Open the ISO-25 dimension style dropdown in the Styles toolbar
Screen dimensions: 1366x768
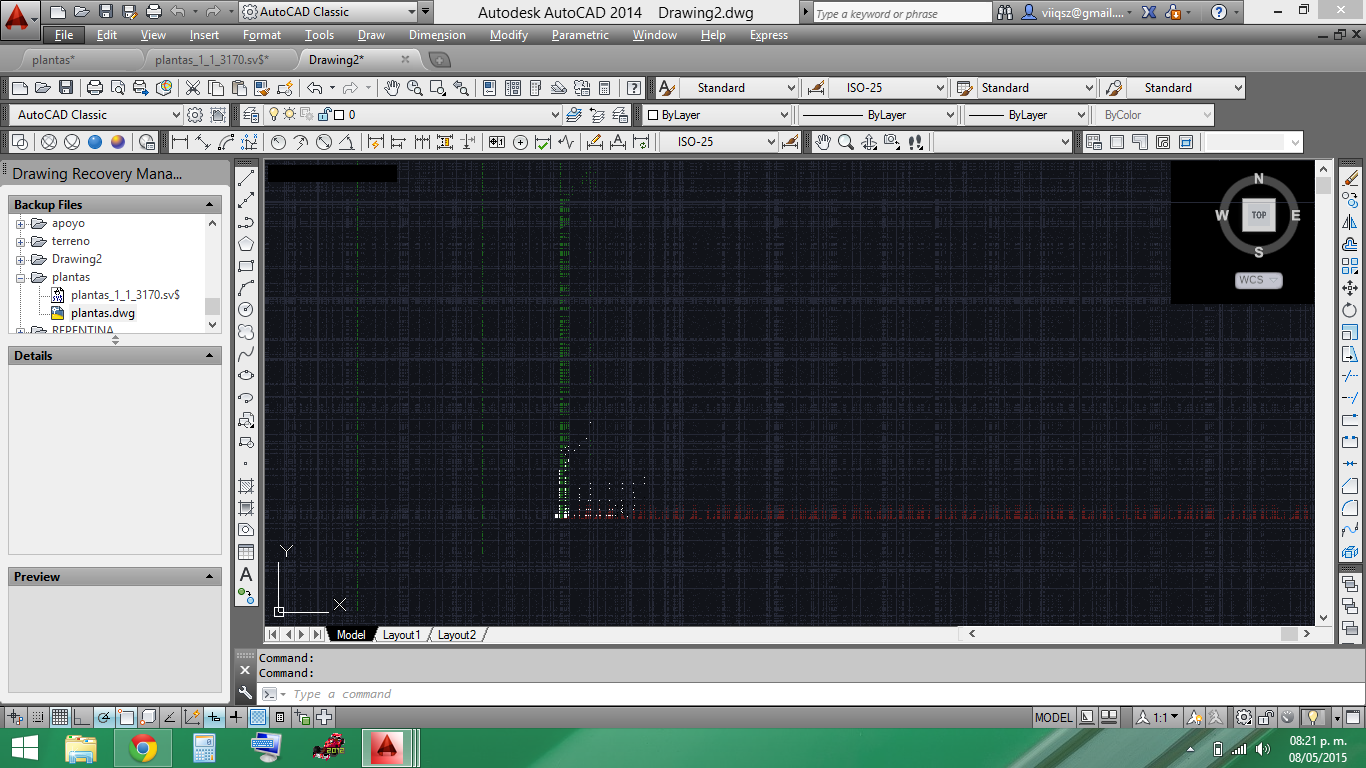tap(887, 88)
